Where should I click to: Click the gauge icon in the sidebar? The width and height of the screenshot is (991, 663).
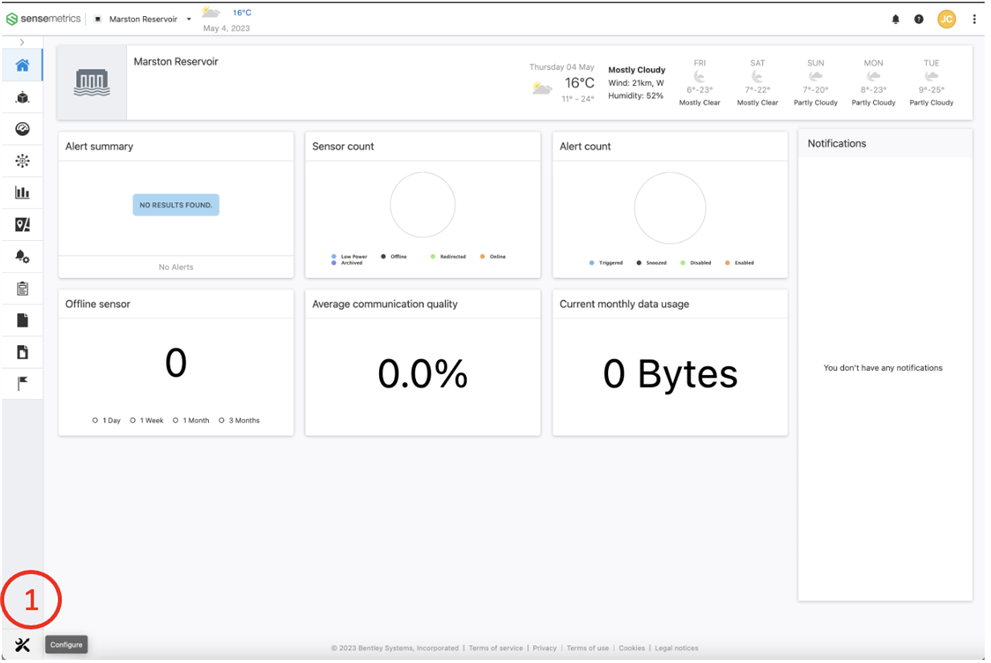[22, 129]
